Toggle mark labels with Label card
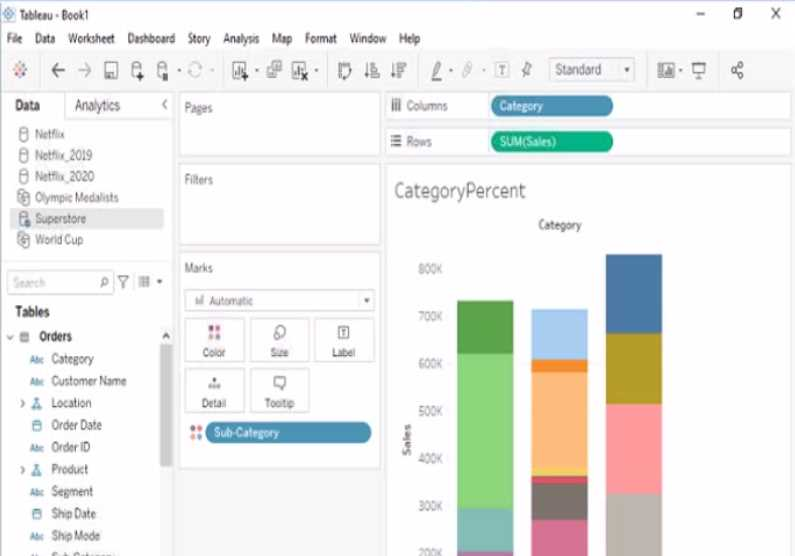The height and width of the screenshot is (556, 795). coord(343,340)
